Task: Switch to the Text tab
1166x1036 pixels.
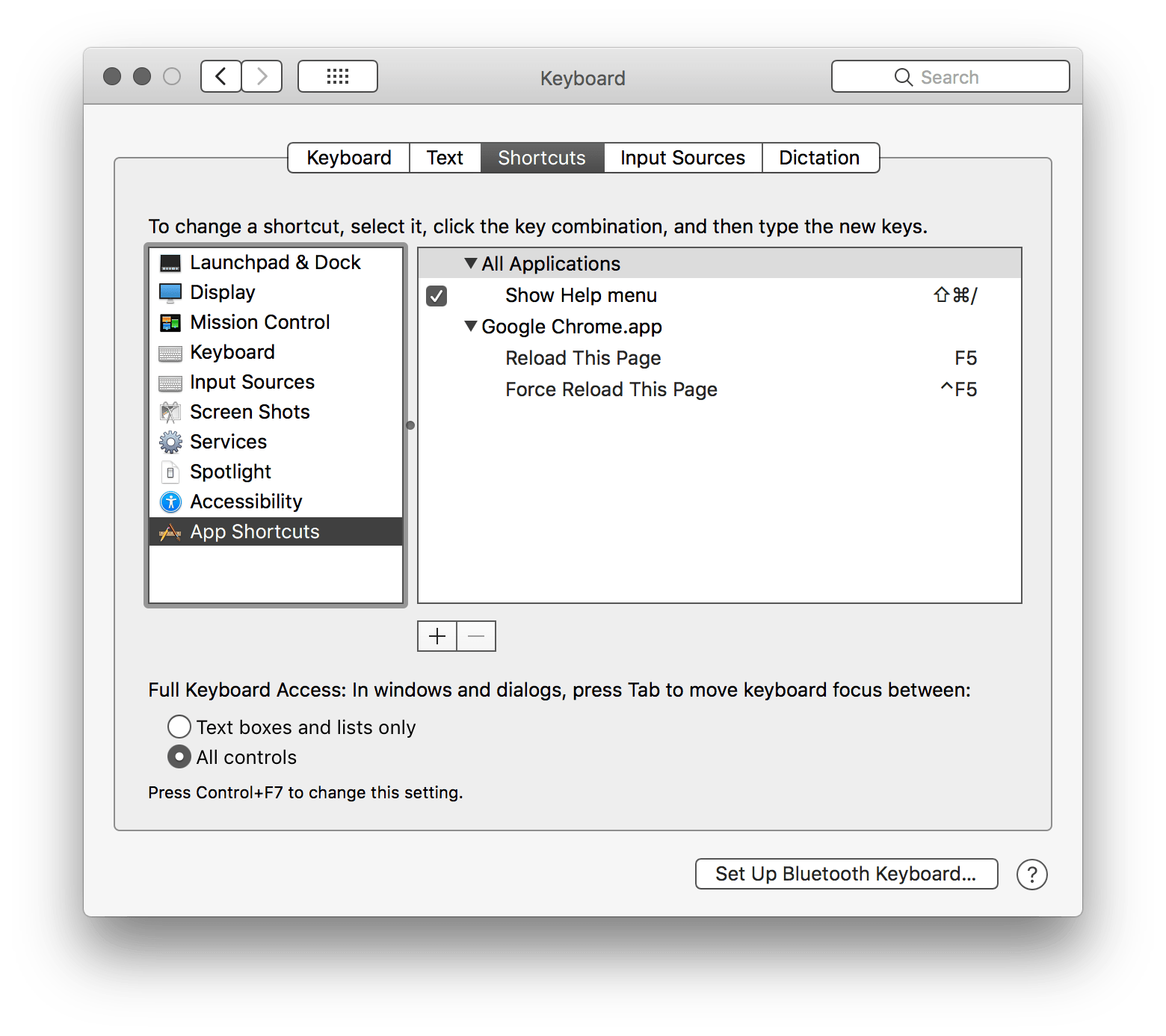Action: click(445, 157)
